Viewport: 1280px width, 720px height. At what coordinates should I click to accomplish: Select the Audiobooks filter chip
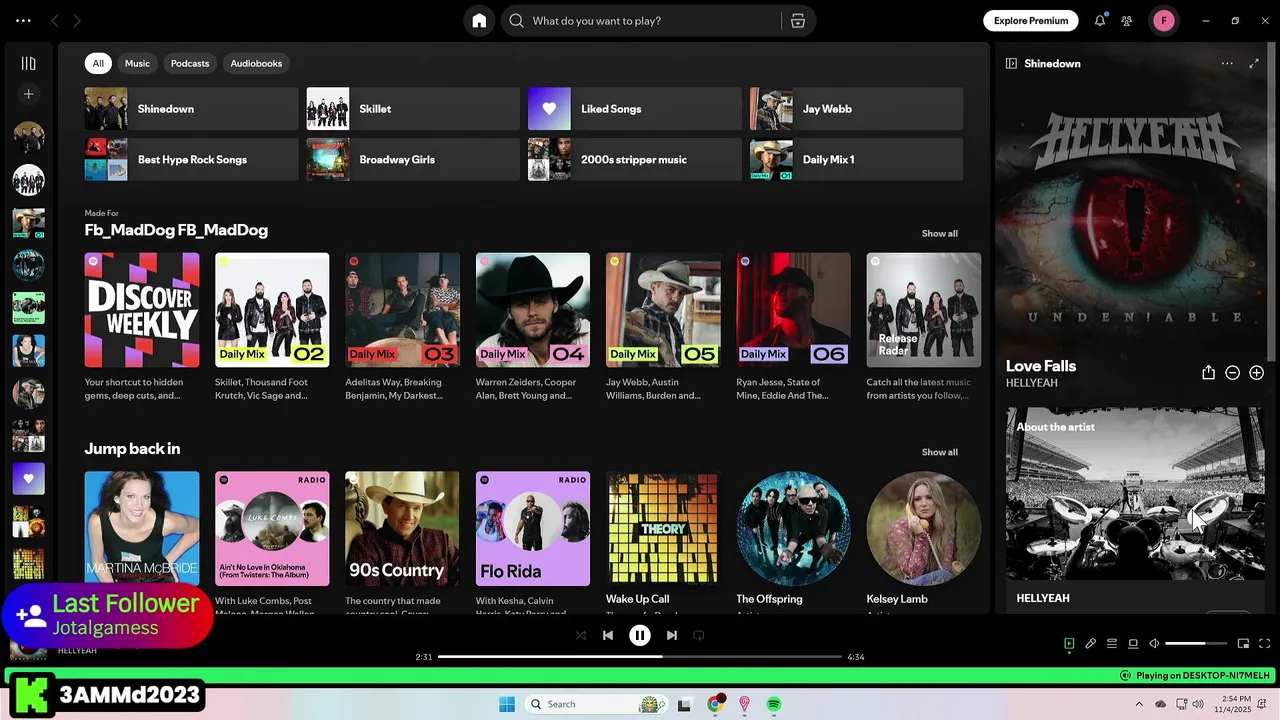click(x=256, y=63)
